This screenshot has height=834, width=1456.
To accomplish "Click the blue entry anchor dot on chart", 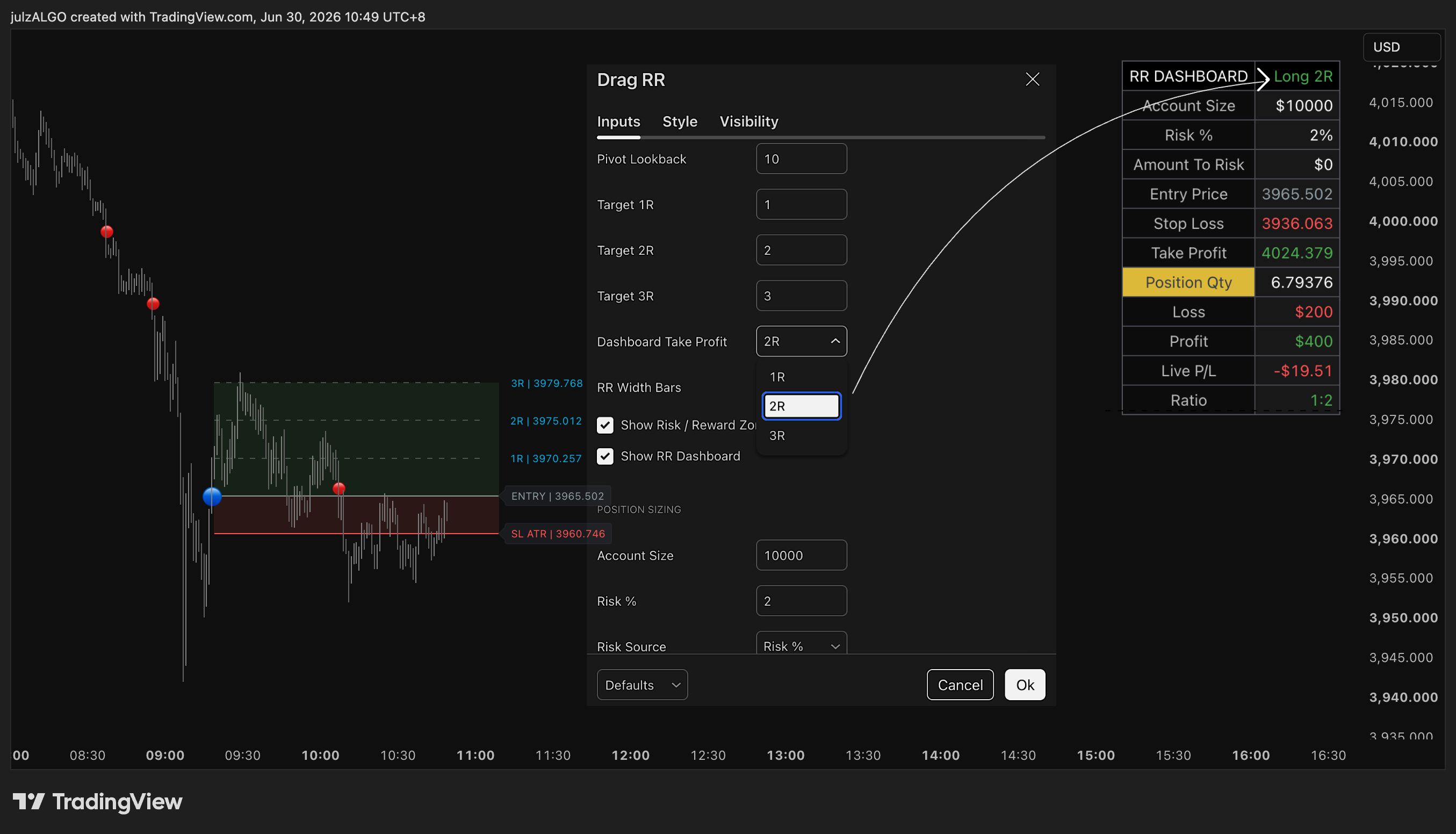I will coord(212,496).
